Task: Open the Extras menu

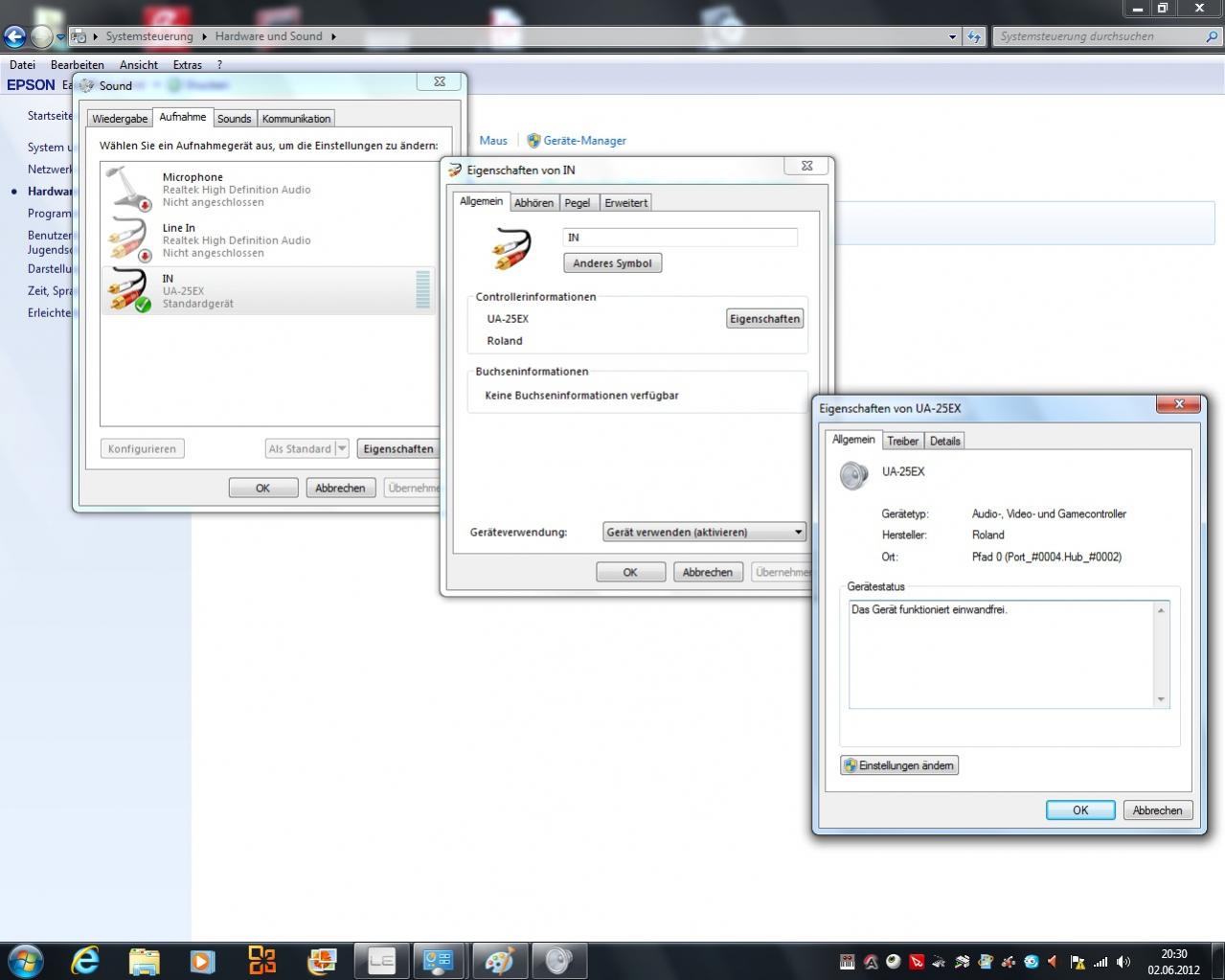Action: 188,65
